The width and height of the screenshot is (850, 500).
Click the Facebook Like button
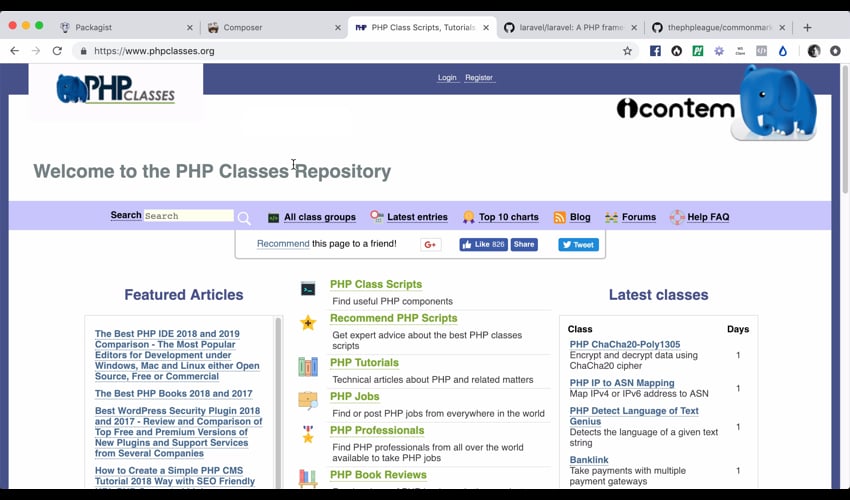483,245
